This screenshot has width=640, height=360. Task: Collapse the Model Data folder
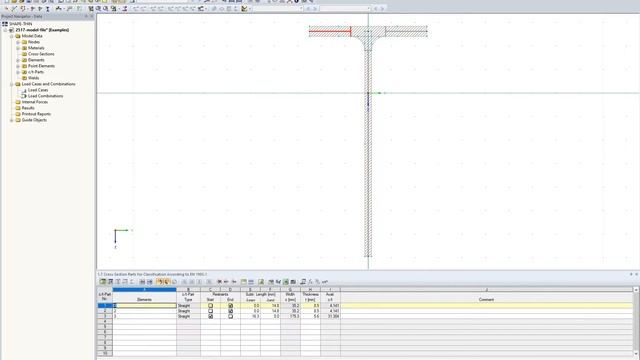[12, 36]
